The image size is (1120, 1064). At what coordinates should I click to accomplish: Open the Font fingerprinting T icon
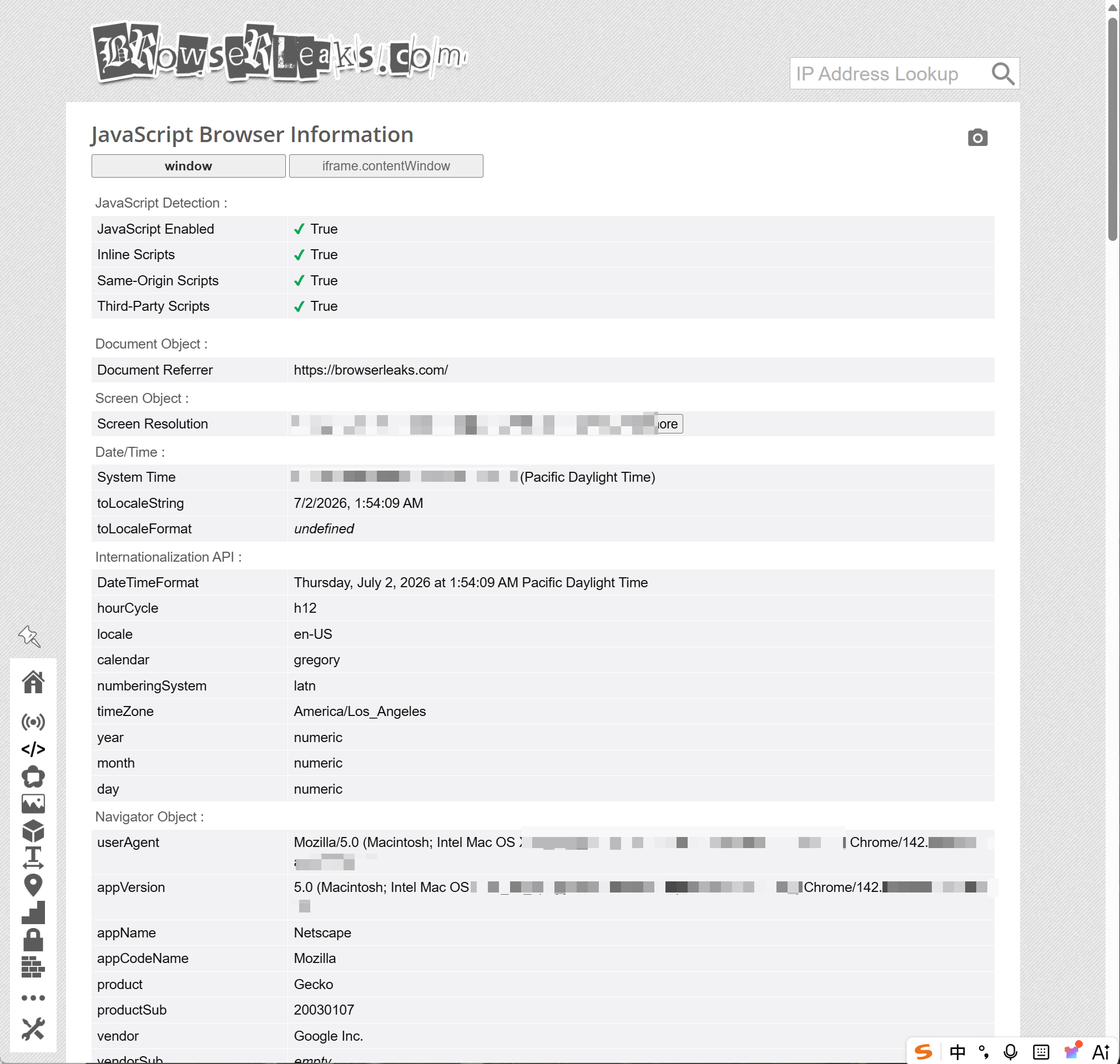[33, 858]
